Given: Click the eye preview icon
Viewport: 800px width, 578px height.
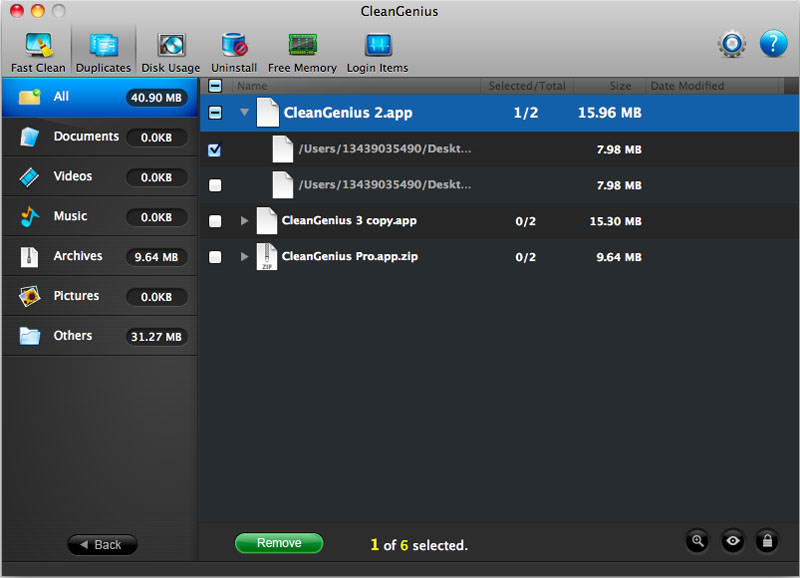Looking at the screenshot, I should (x=733, y=541).
